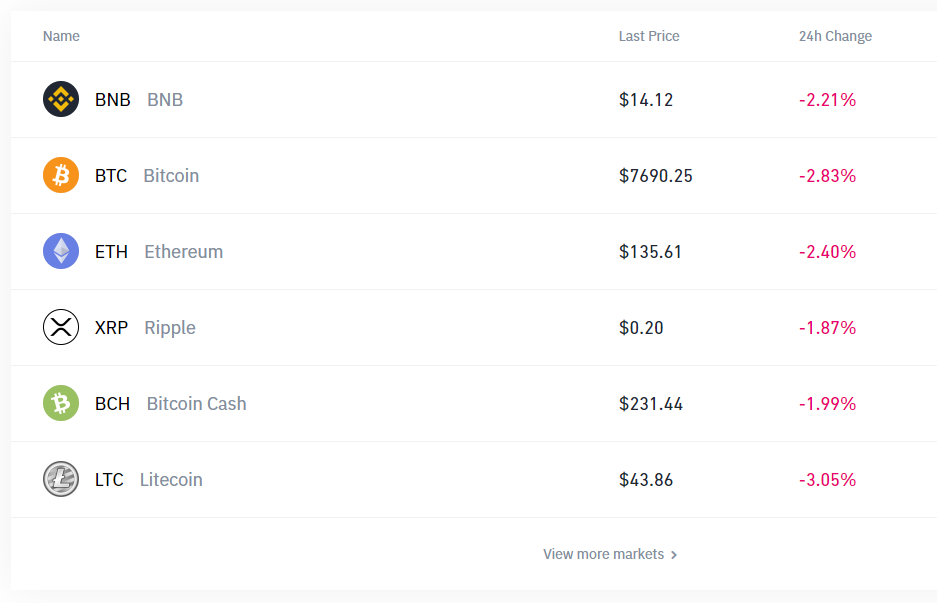Click the 24h Change column header
This screenshot has height=603, width=937.
tap(835, 36)
